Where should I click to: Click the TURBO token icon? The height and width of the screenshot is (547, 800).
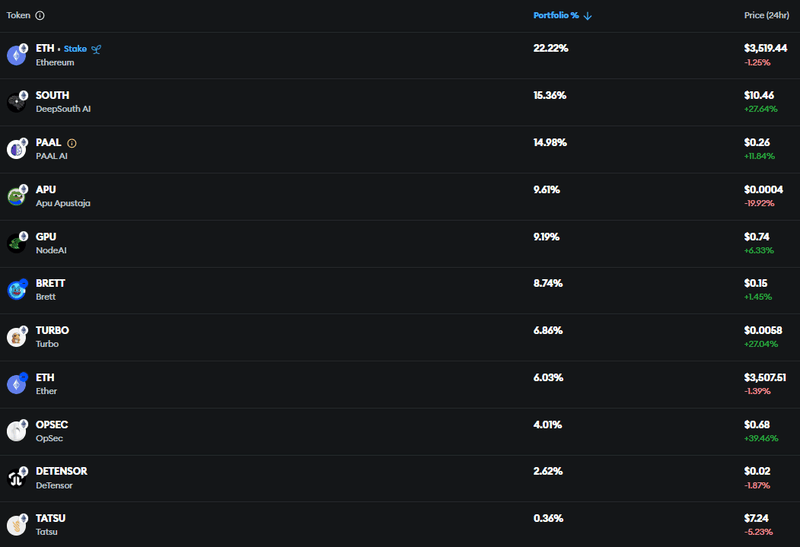[x=17, y=337]
